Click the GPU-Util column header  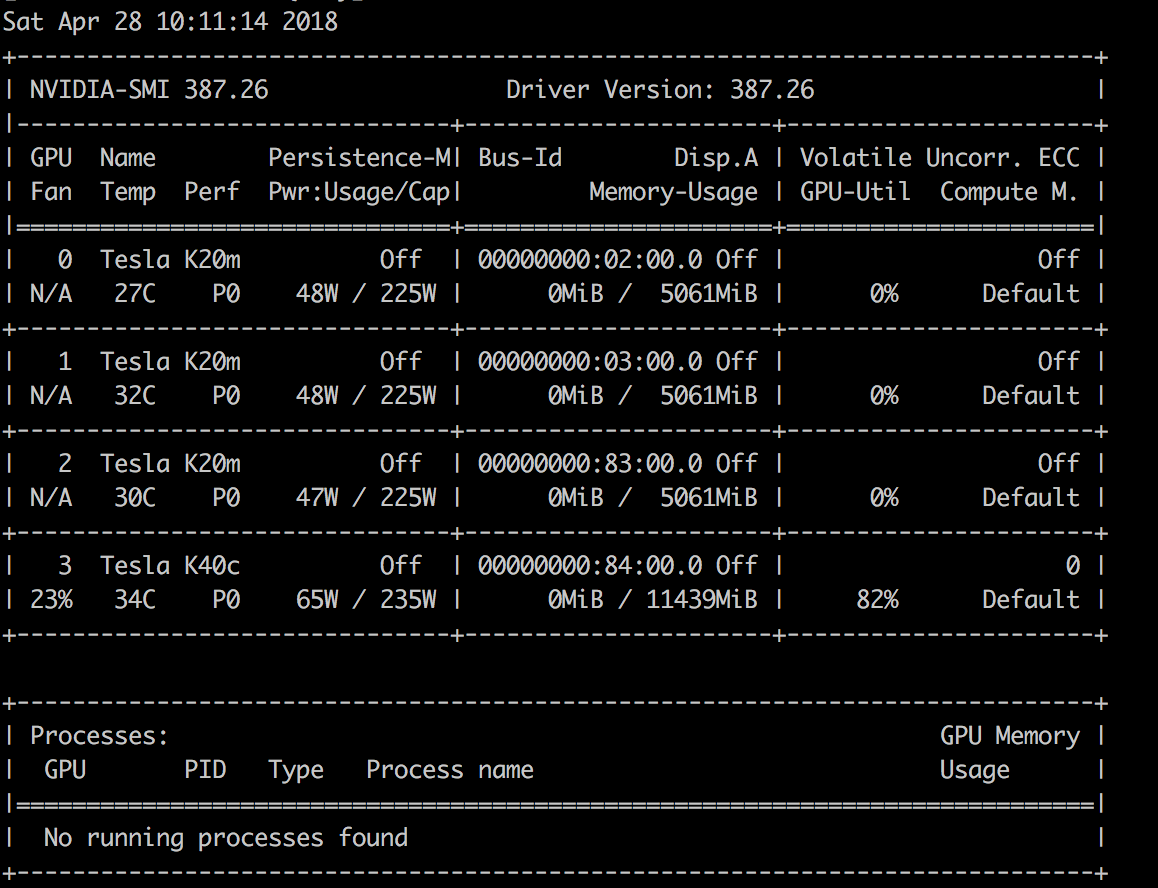(x=855, y=192)
